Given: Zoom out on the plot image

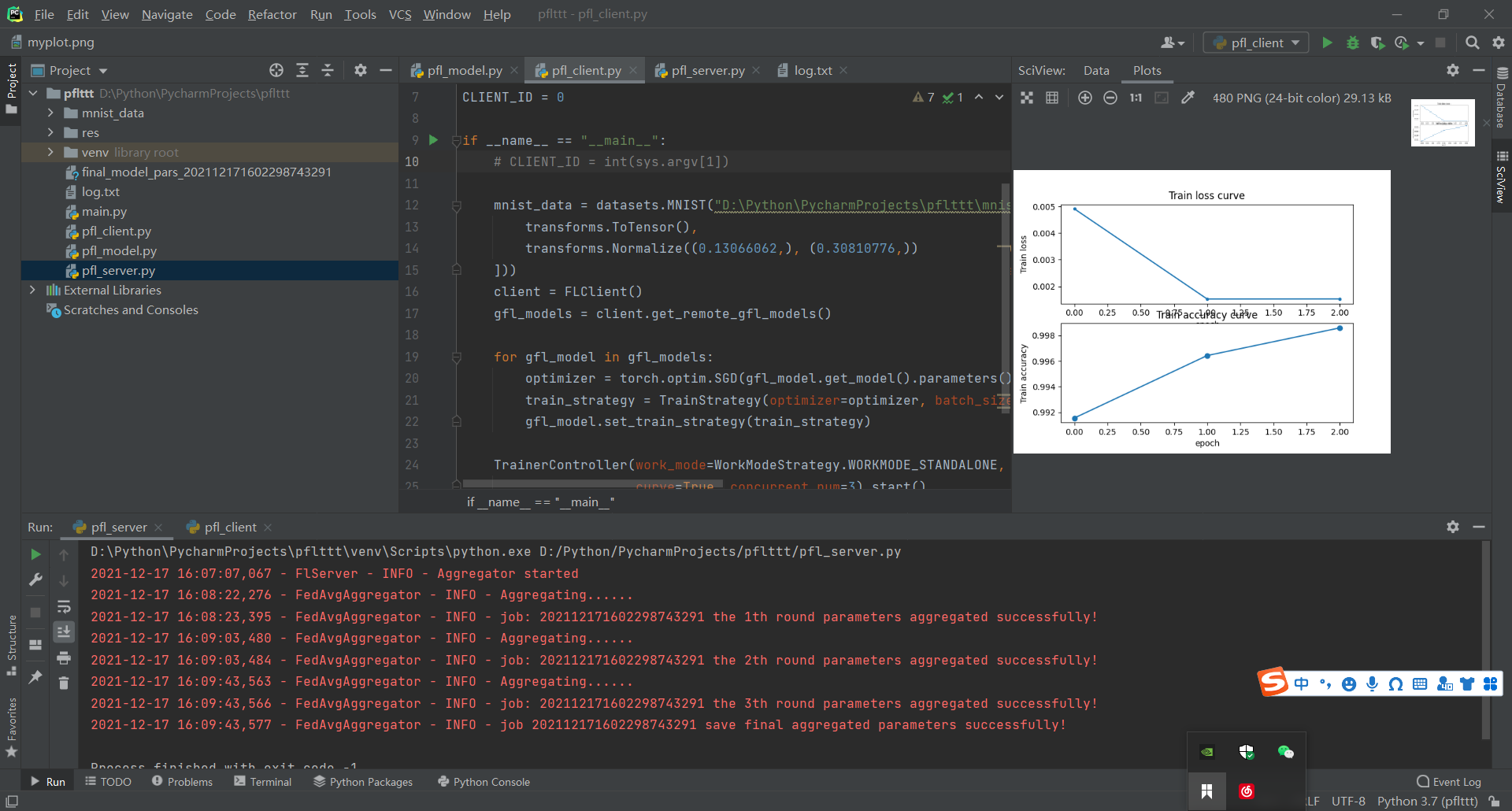Looking at the screenshot, I should (x=1110, y=98).
